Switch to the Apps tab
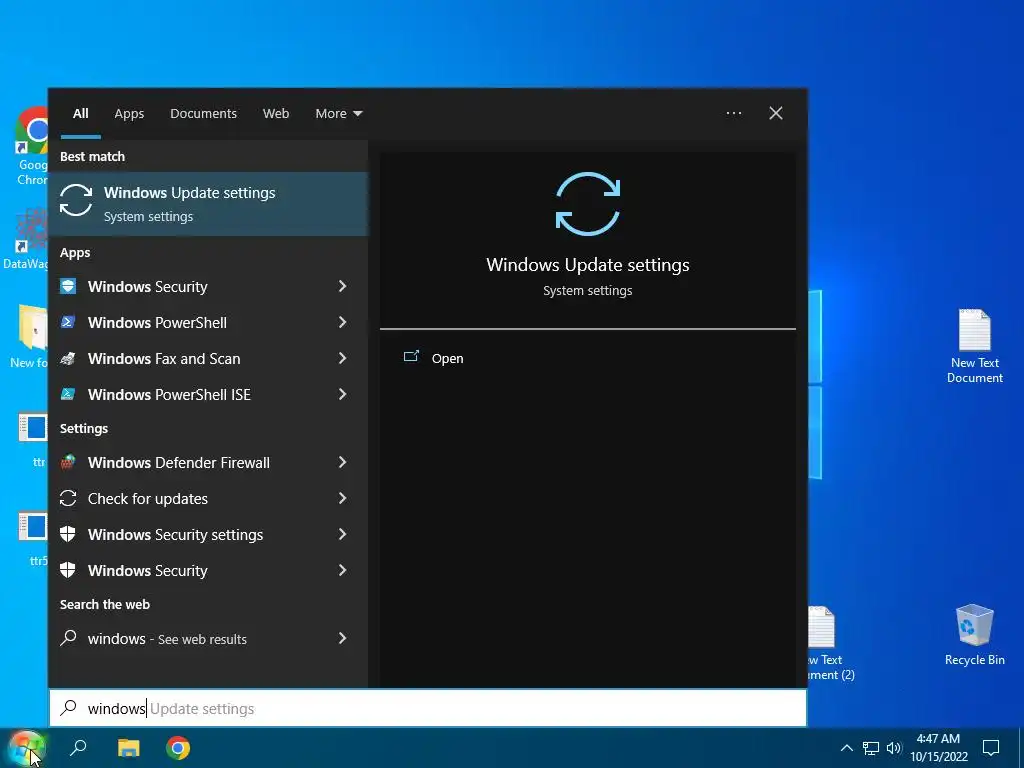This screenshot has height=768, width=1024. coord(129,113)
